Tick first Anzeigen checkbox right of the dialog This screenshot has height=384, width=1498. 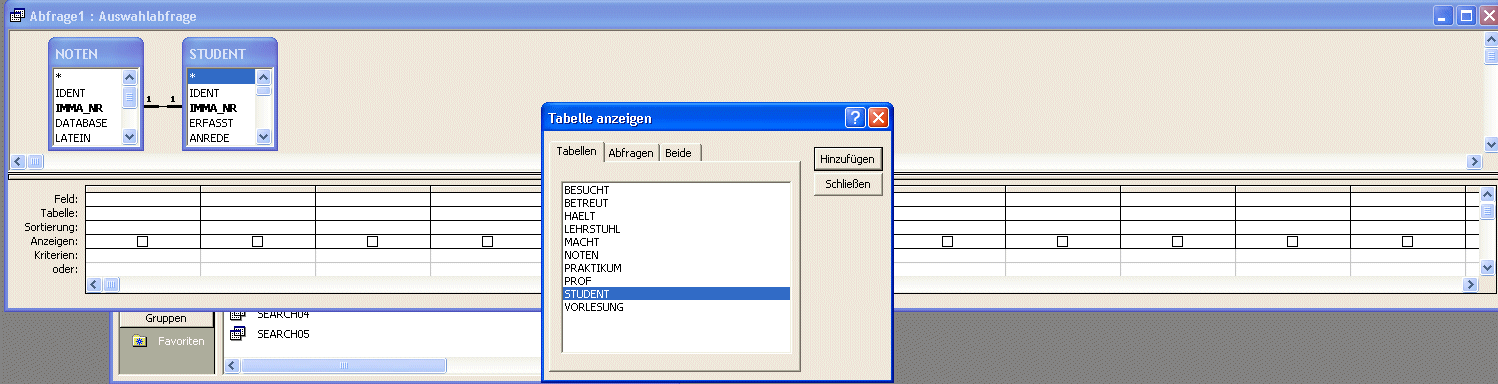pyautogui.click(x=948, y=241)
